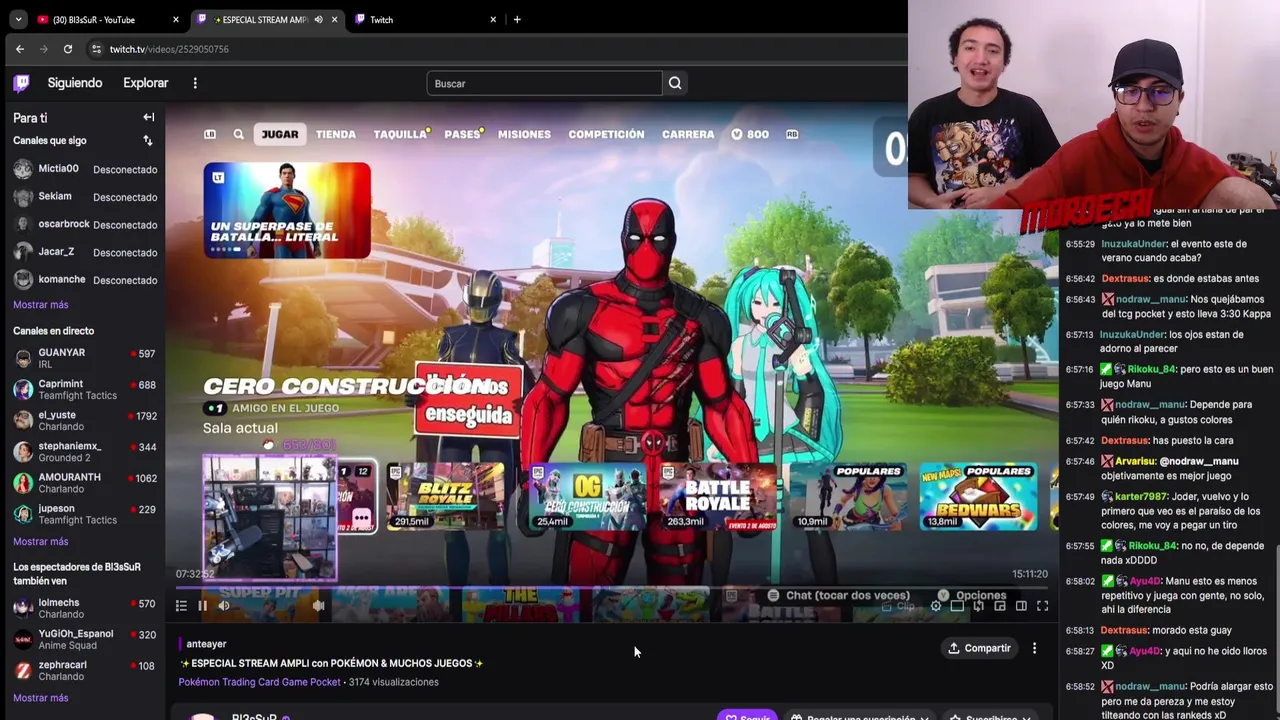This screenshot has width=1280, height=720.
Task: Open the Explorar section
Action: [x=146, y=83]
